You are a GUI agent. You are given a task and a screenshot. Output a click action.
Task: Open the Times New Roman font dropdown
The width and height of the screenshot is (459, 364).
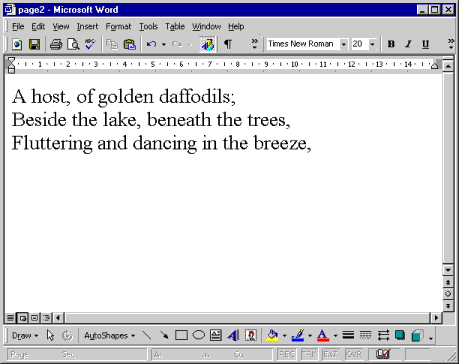tap(343, 44)
